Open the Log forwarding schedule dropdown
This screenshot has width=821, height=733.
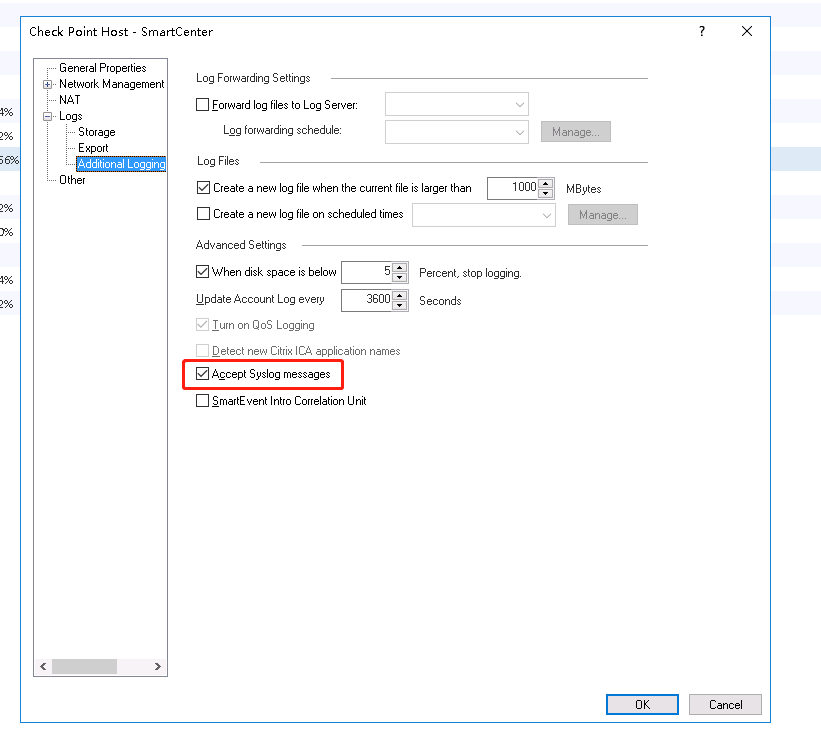click(457, 132)
